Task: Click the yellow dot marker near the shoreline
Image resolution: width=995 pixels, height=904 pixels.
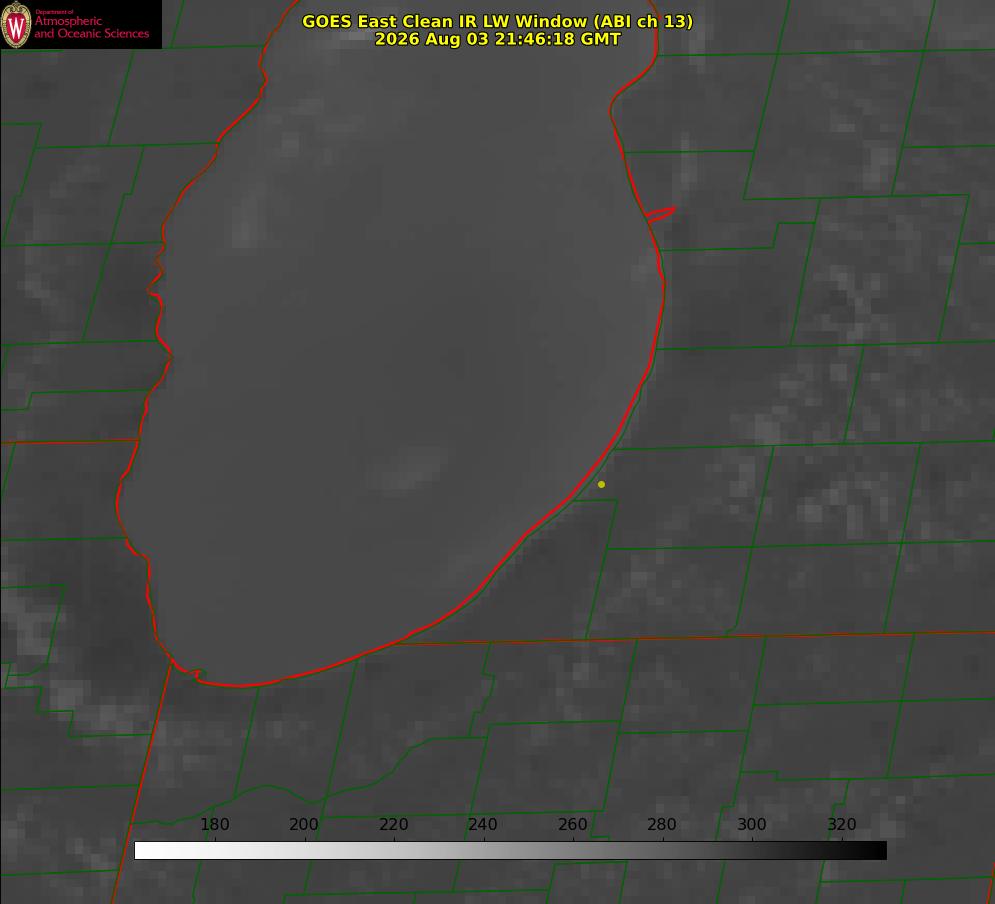Action: click(601, 484)
